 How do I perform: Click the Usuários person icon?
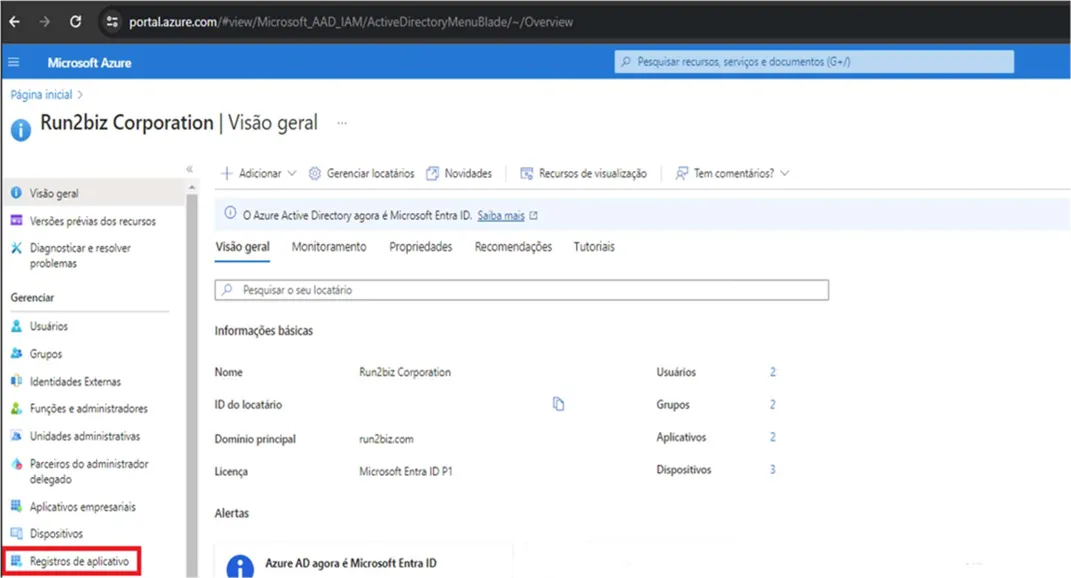tap(16, 326)
